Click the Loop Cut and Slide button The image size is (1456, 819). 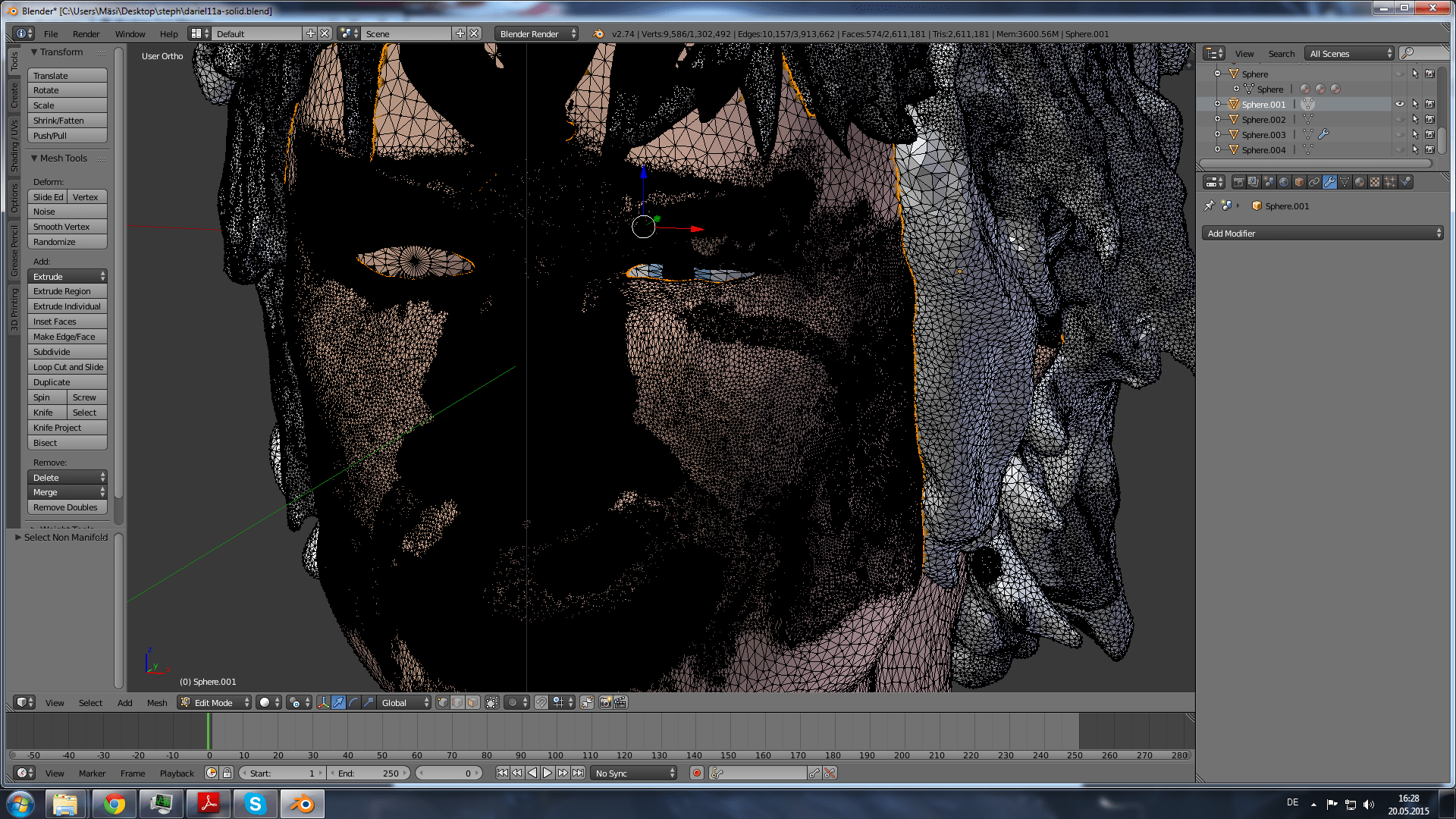pyautogui.click(x=67, y=366)
